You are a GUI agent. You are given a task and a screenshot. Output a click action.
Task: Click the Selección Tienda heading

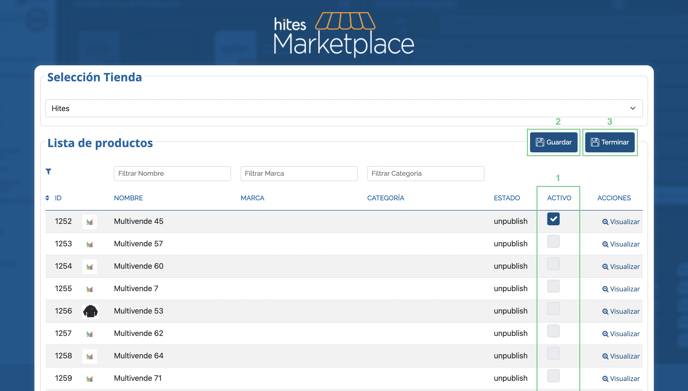94,77
